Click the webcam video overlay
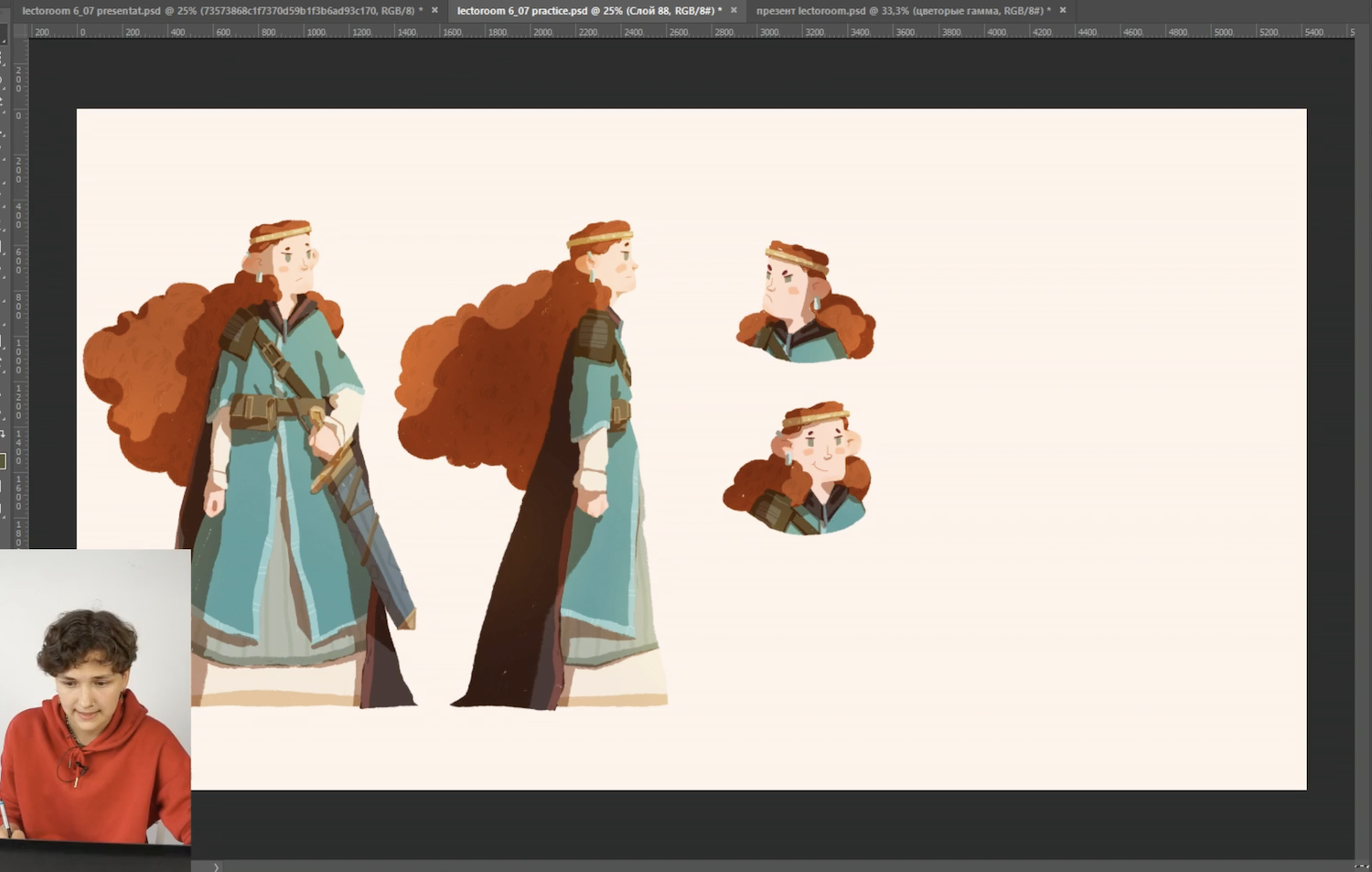 [95, 695]
